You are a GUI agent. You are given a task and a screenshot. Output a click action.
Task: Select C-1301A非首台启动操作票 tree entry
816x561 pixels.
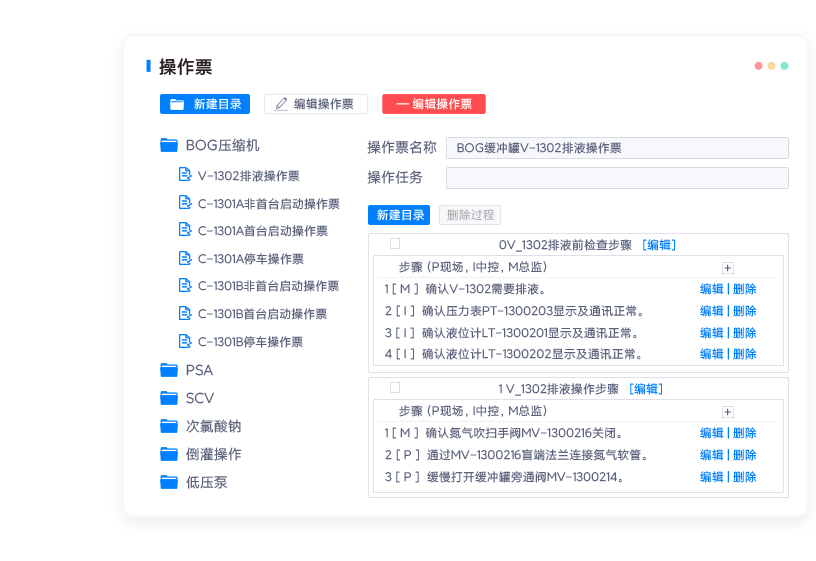[268, 204]
